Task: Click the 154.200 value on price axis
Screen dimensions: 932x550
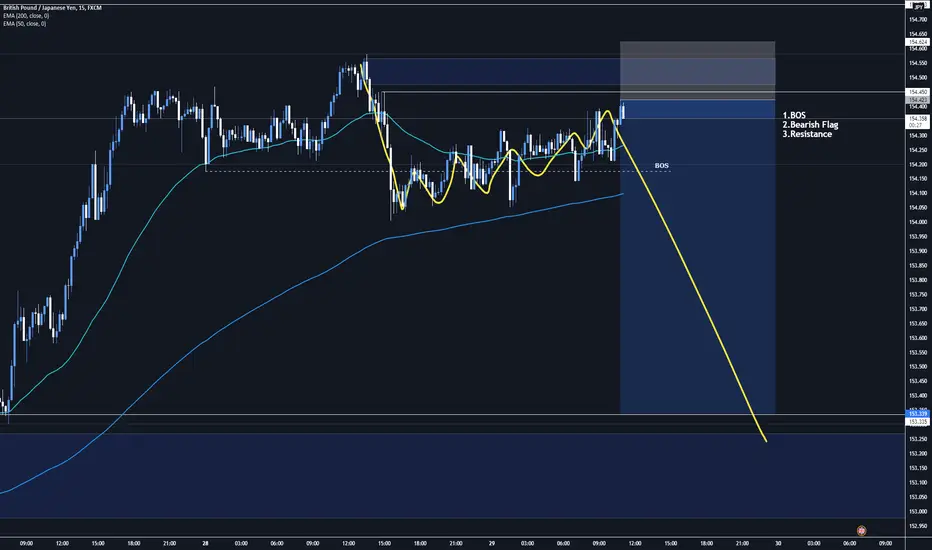Action: tap(918, 164)
